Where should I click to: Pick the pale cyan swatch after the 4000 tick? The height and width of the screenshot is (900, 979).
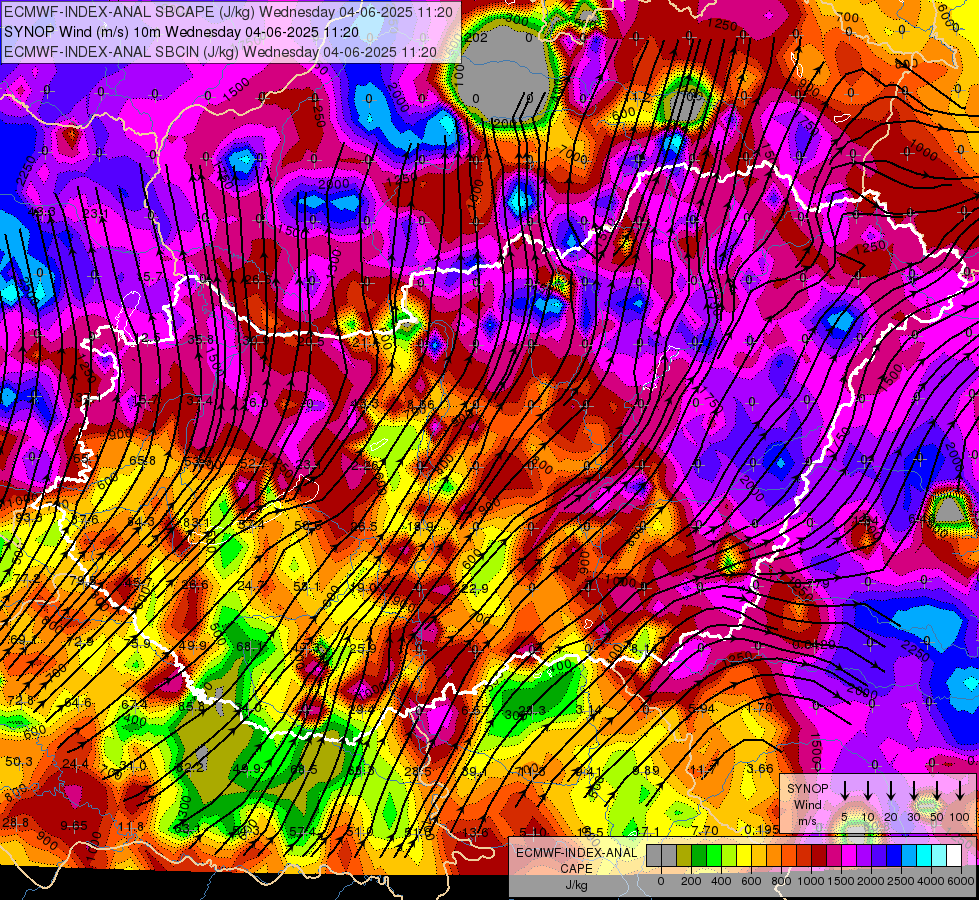(939, 855)
